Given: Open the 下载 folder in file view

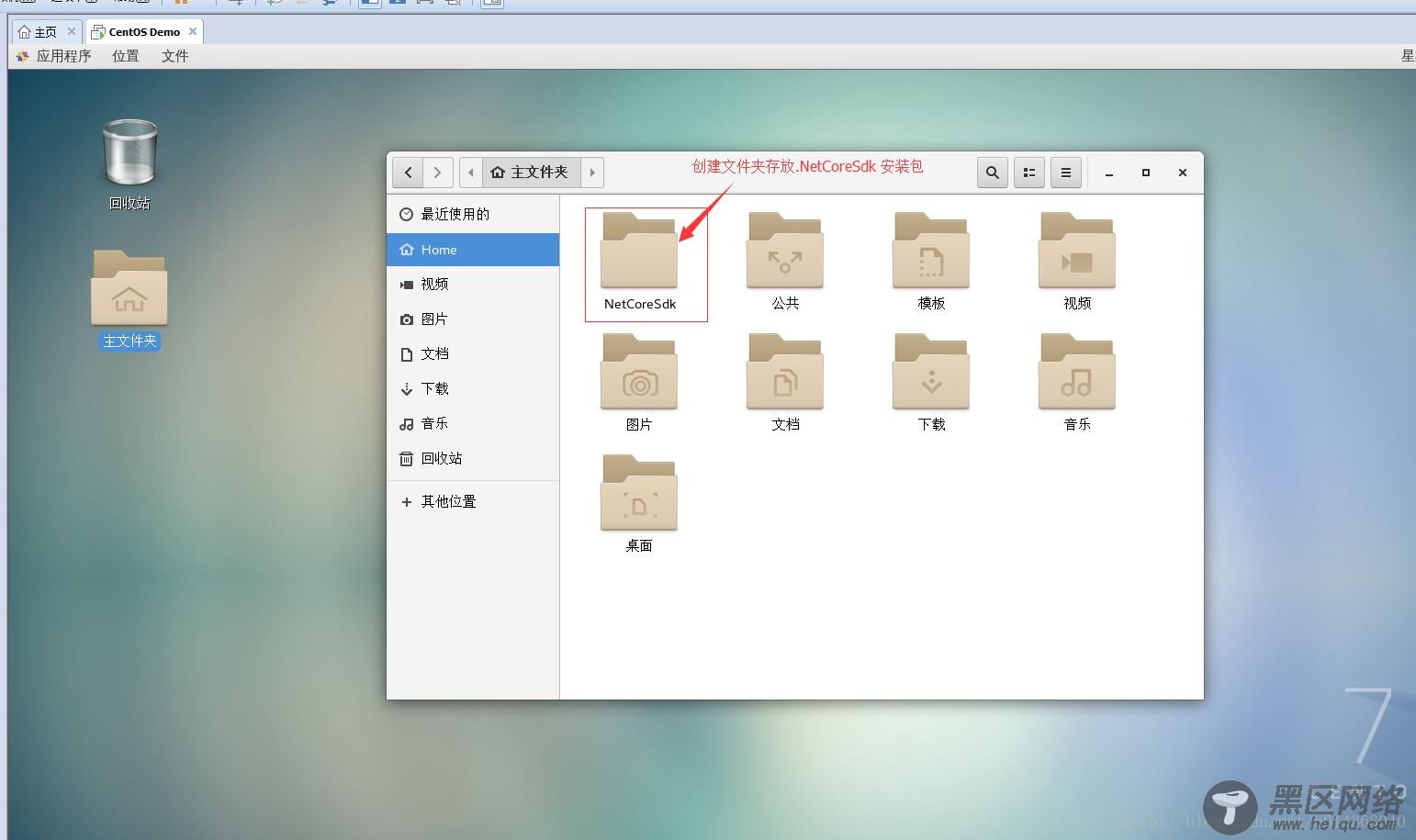Looking at the screenshot, I should point(931,383).
